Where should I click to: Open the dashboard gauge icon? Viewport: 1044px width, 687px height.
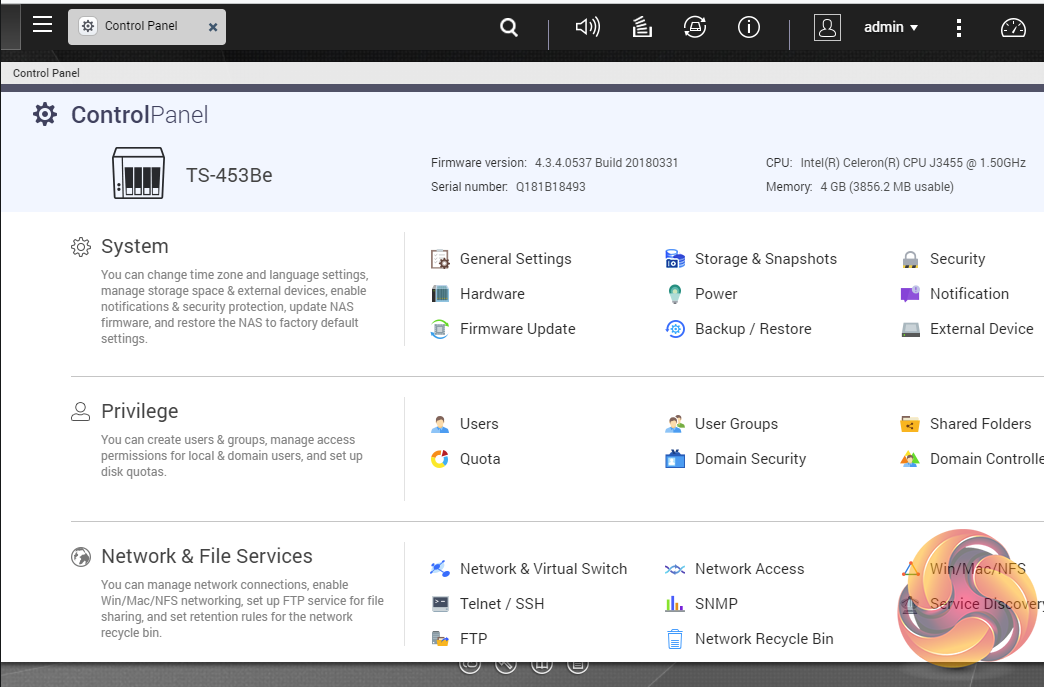point(1013,28)
